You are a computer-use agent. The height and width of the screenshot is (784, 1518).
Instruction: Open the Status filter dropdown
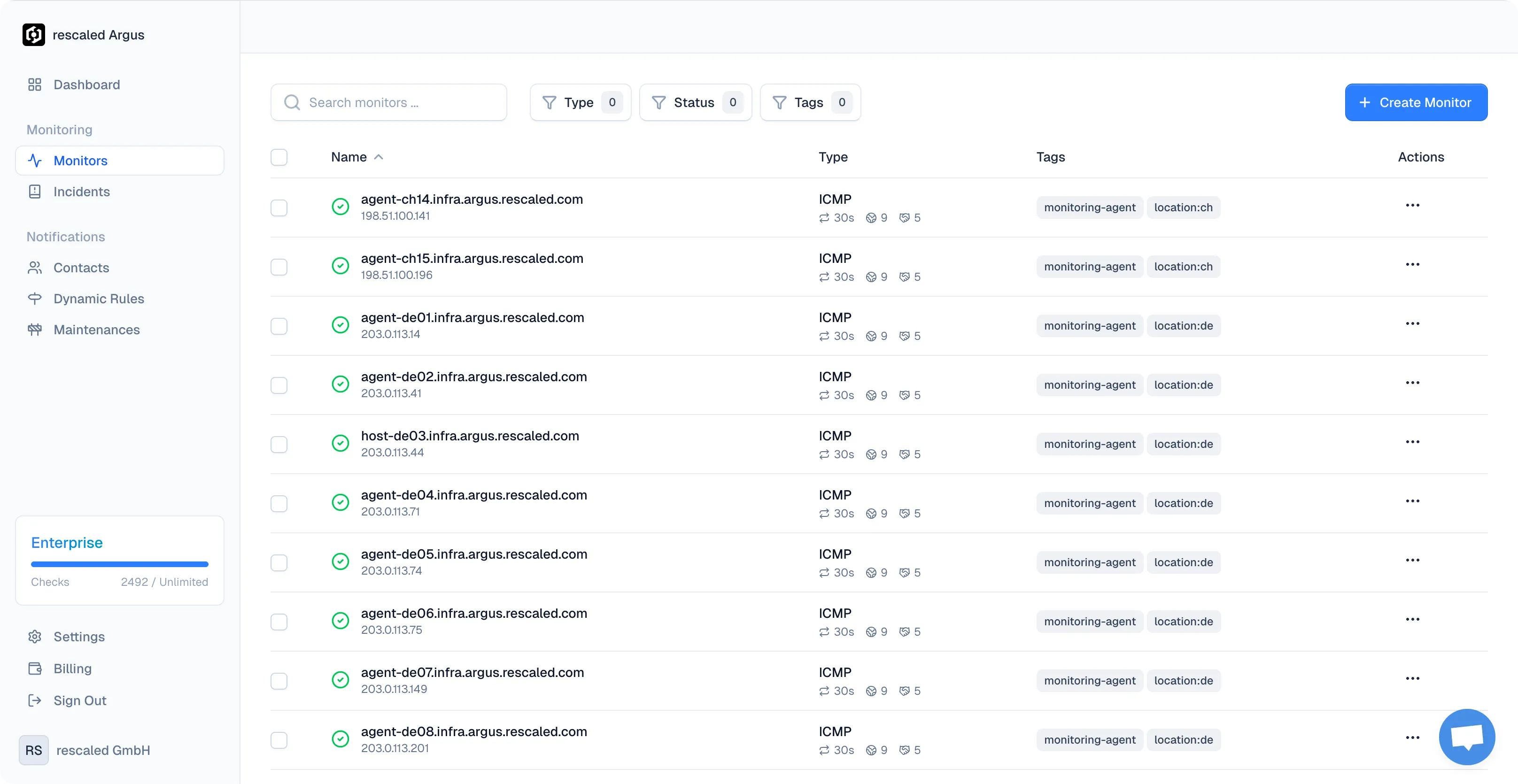click(695, 102)
